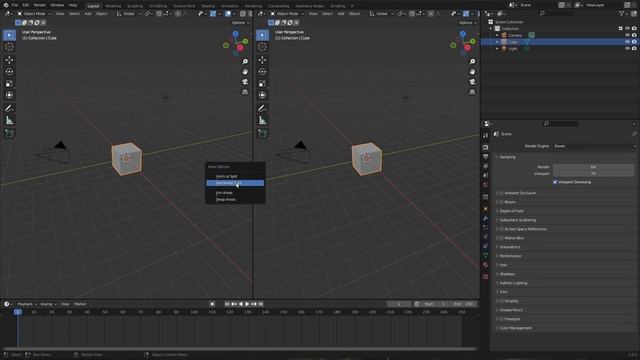Switch to the Layout workspace tab

coord(93,6)
